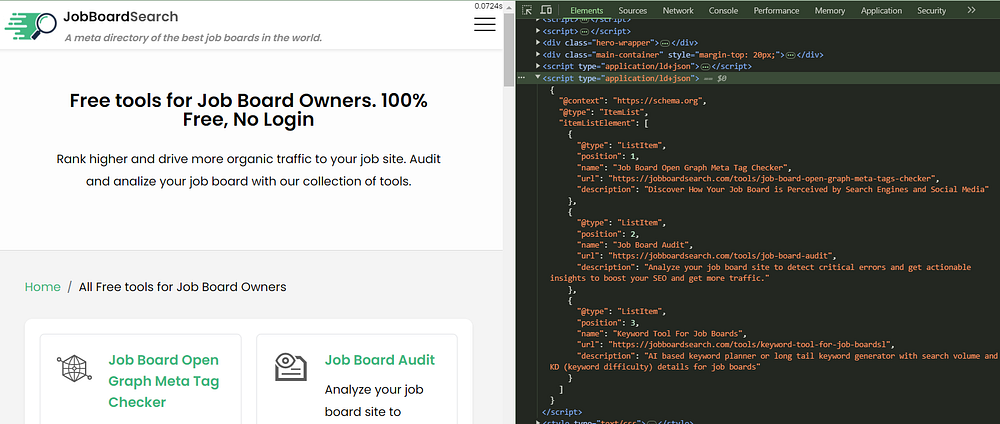Screen dimensions: 1000x424
Task: Collapse the selected ld+json script node
Action: (539, 77)
